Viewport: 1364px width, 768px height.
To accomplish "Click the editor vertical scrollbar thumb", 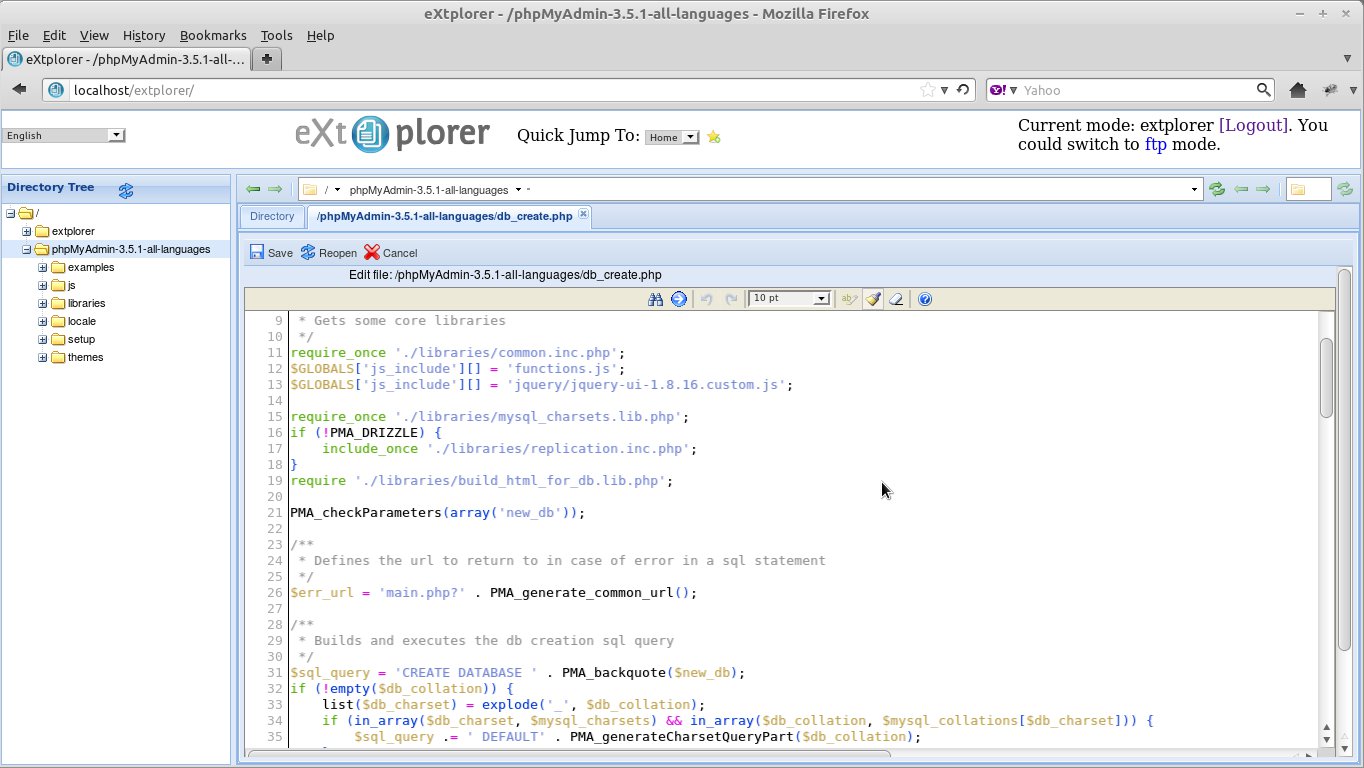I will pyautogui.click(x=1326, y=377).
